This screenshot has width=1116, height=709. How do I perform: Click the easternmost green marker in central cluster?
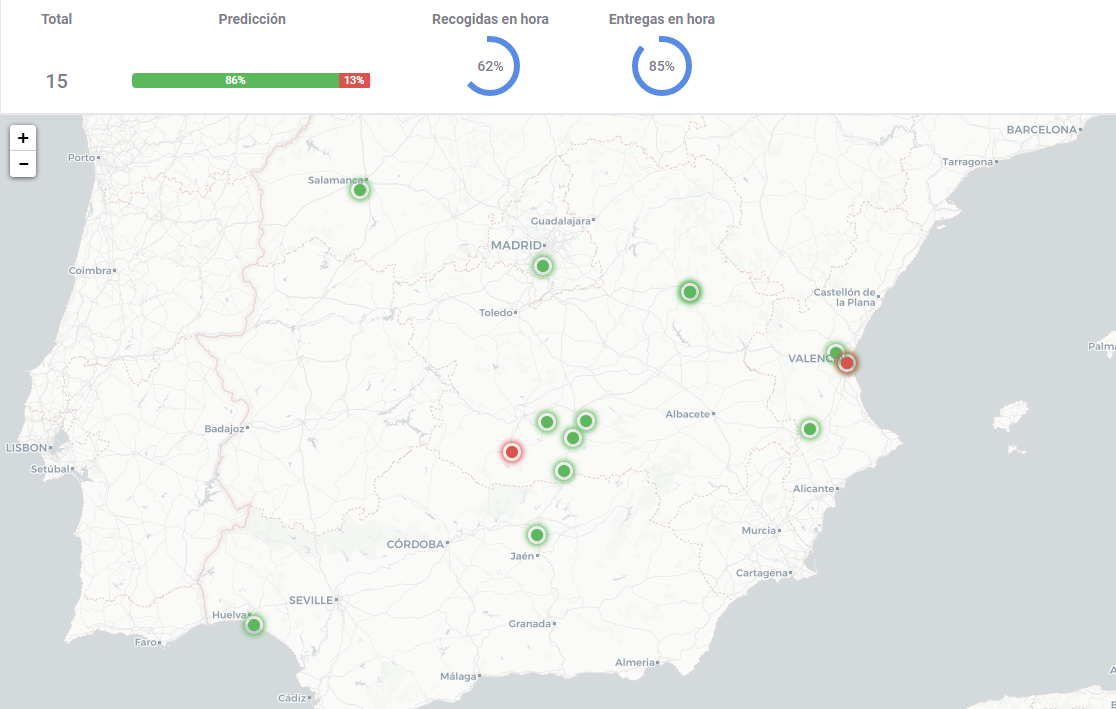tap(586, 421)
